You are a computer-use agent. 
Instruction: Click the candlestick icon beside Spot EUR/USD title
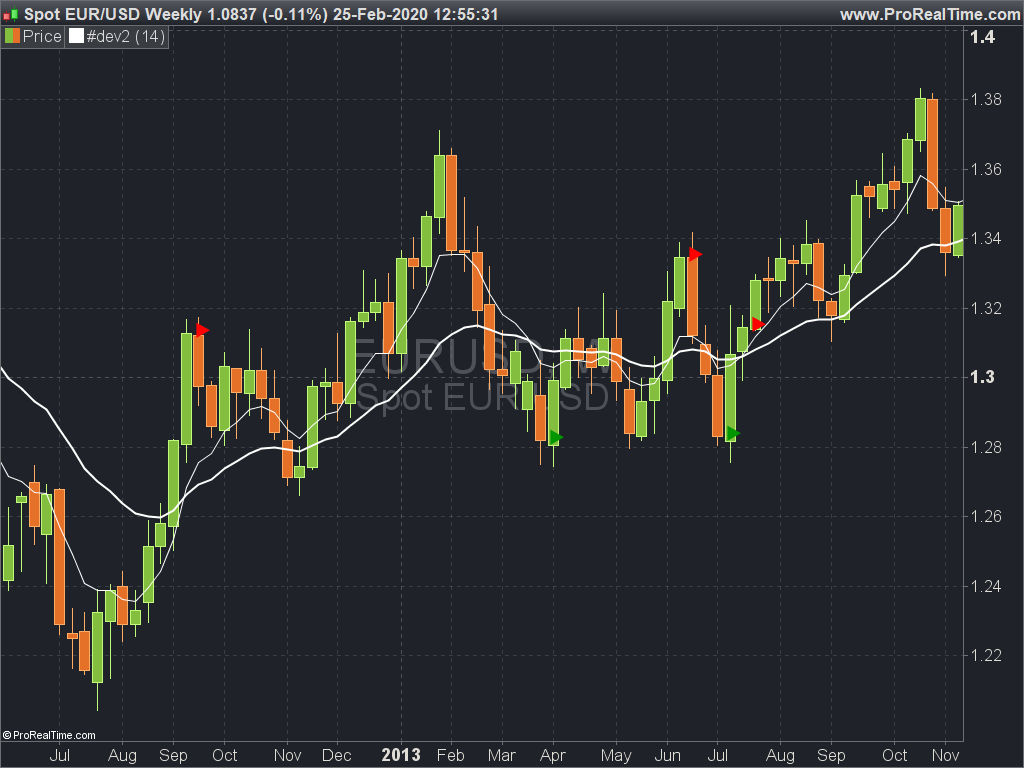click(10, 14)
